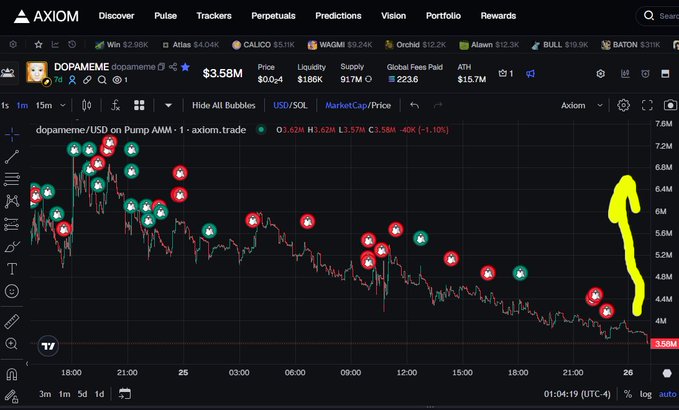
Task: Set a price alert with alarm icon
Action: click(645, 74)
